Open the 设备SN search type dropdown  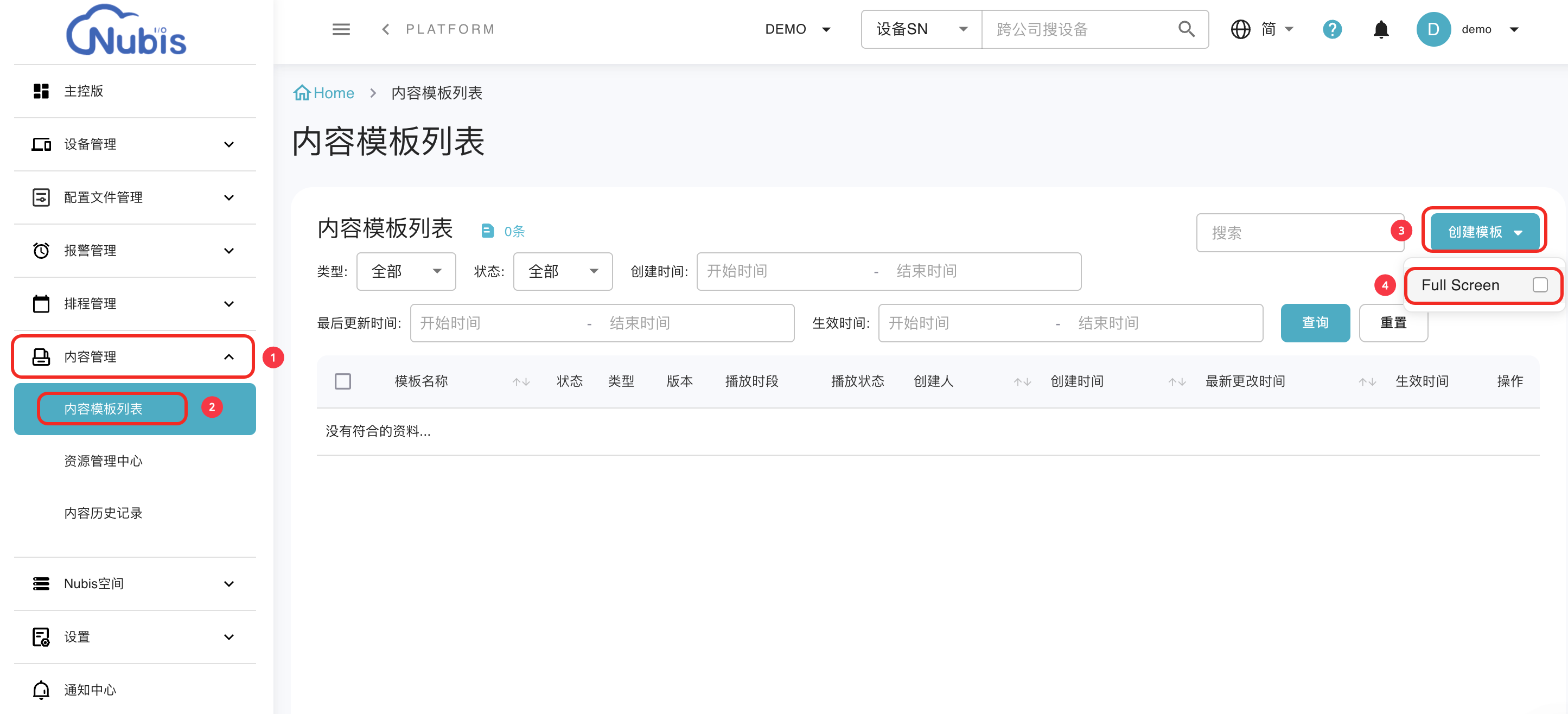[920, 29]
